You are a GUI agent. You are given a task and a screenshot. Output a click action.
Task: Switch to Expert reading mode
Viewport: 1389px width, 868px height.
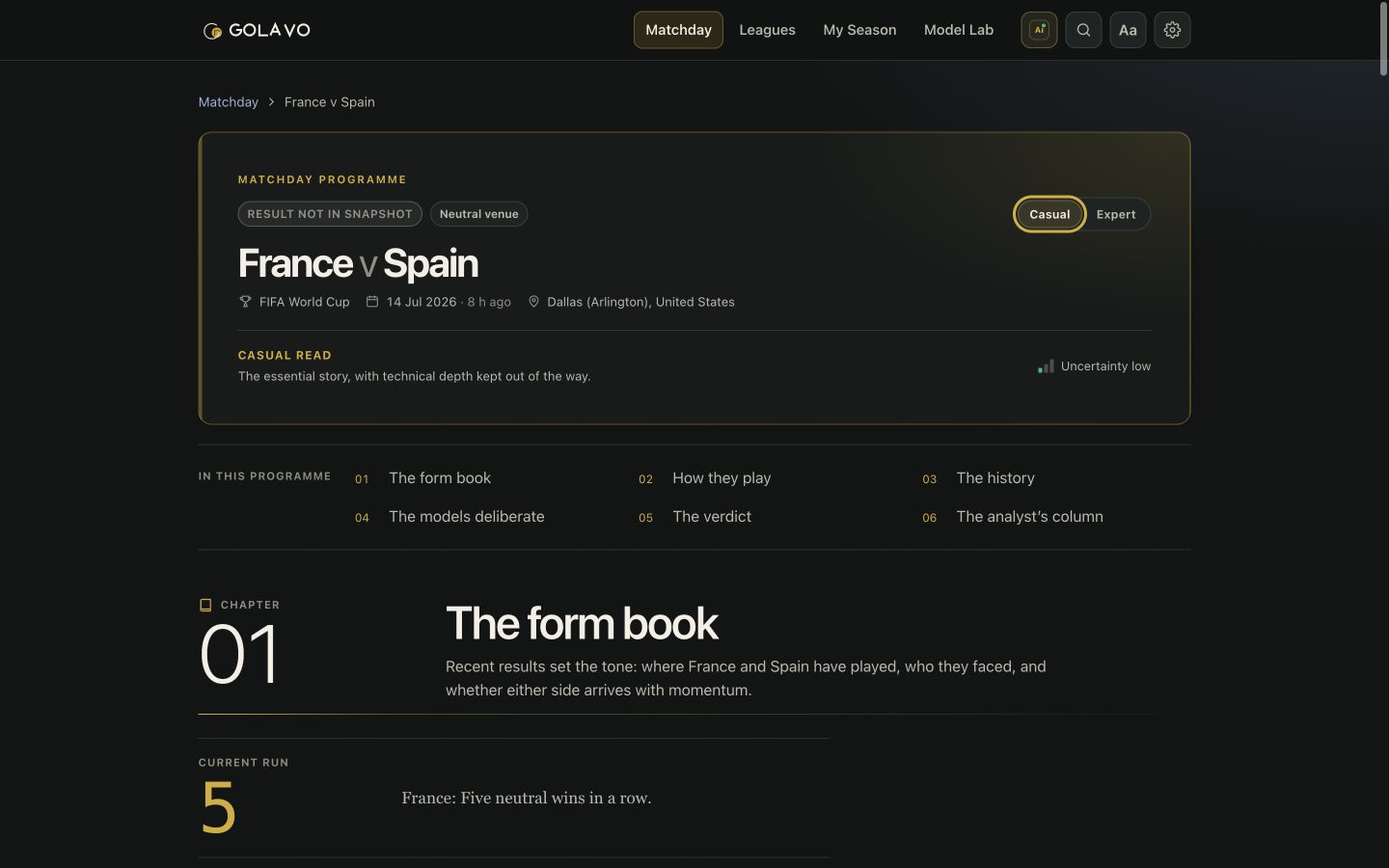1116,214
